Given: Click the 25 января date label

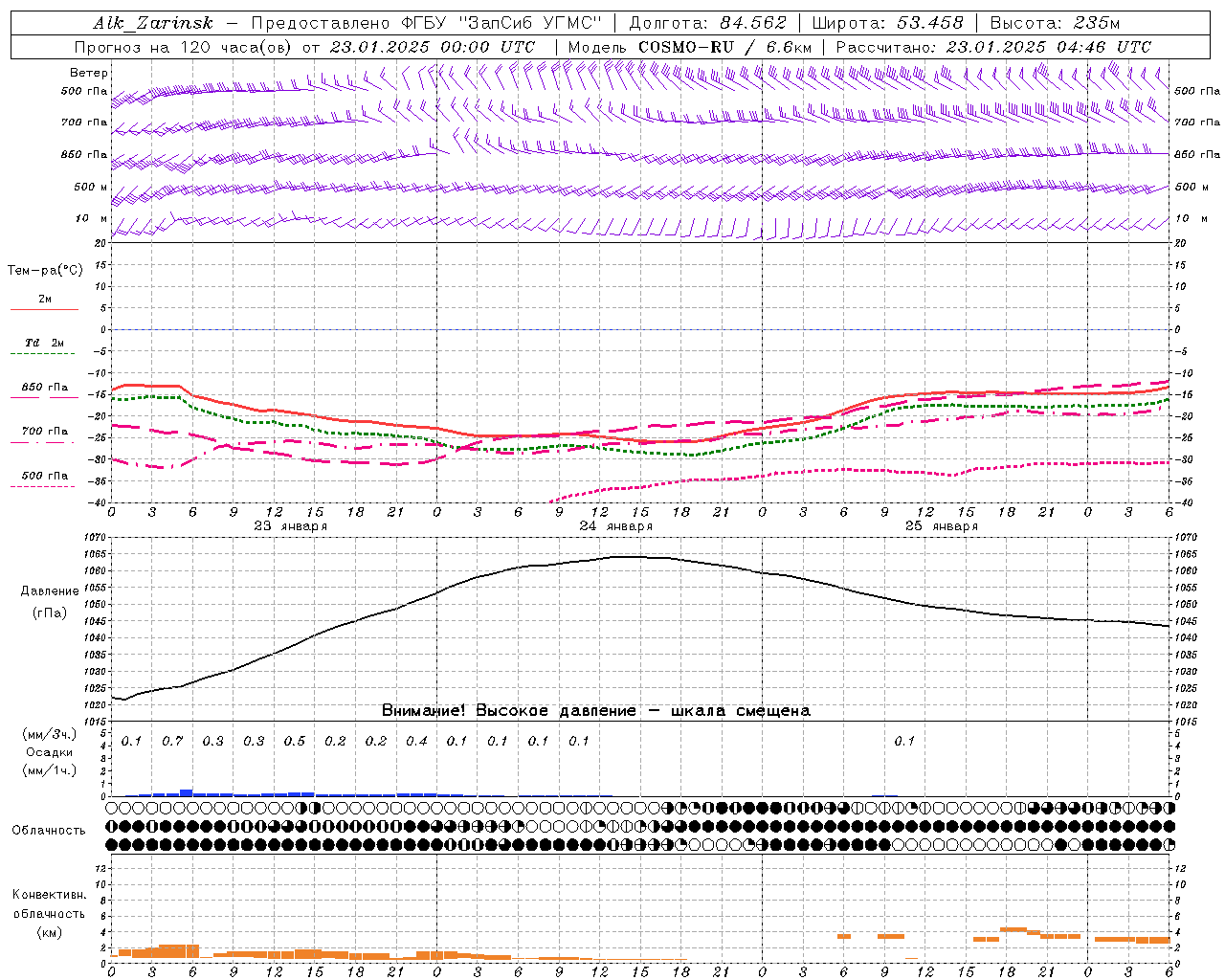Looking at the screenshot, I should point(942,525).
